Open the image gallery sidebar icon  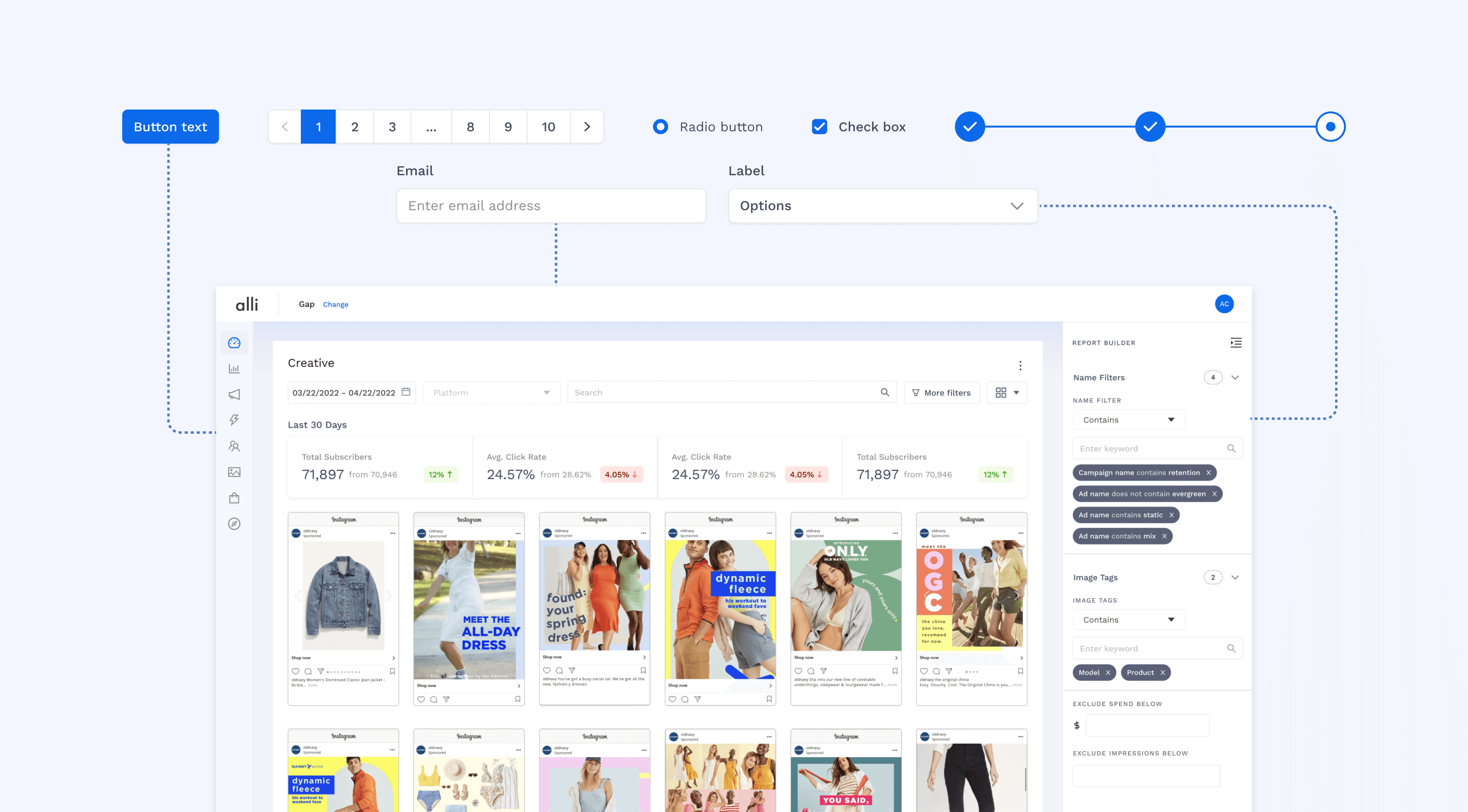pos(234,472)
